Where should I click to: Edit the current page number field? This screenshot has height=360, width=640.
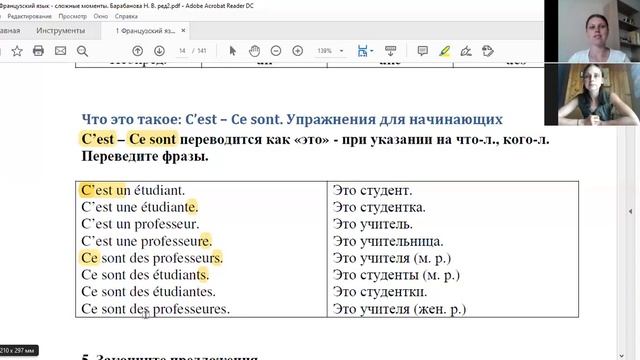point(182,51)
